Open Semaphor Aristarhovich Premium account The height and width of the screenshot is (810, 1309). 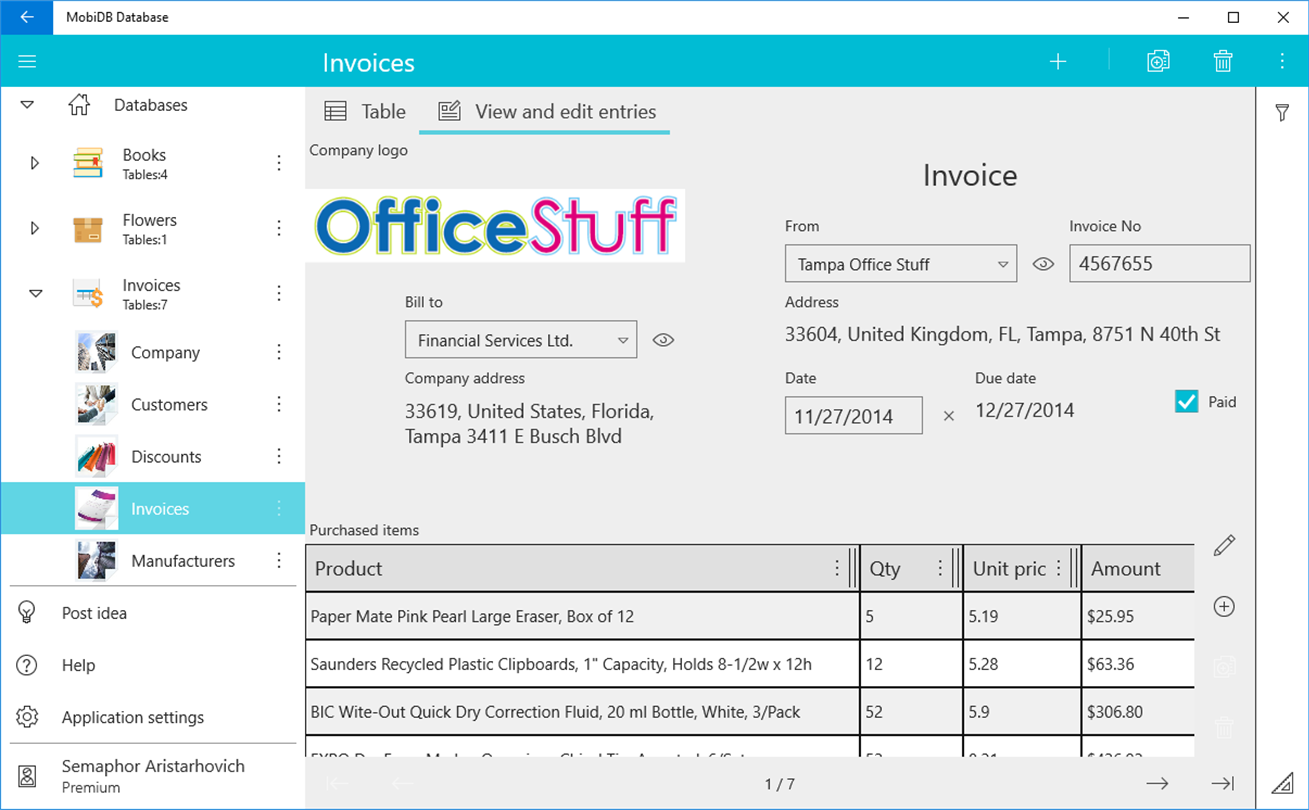coord(153,775)
